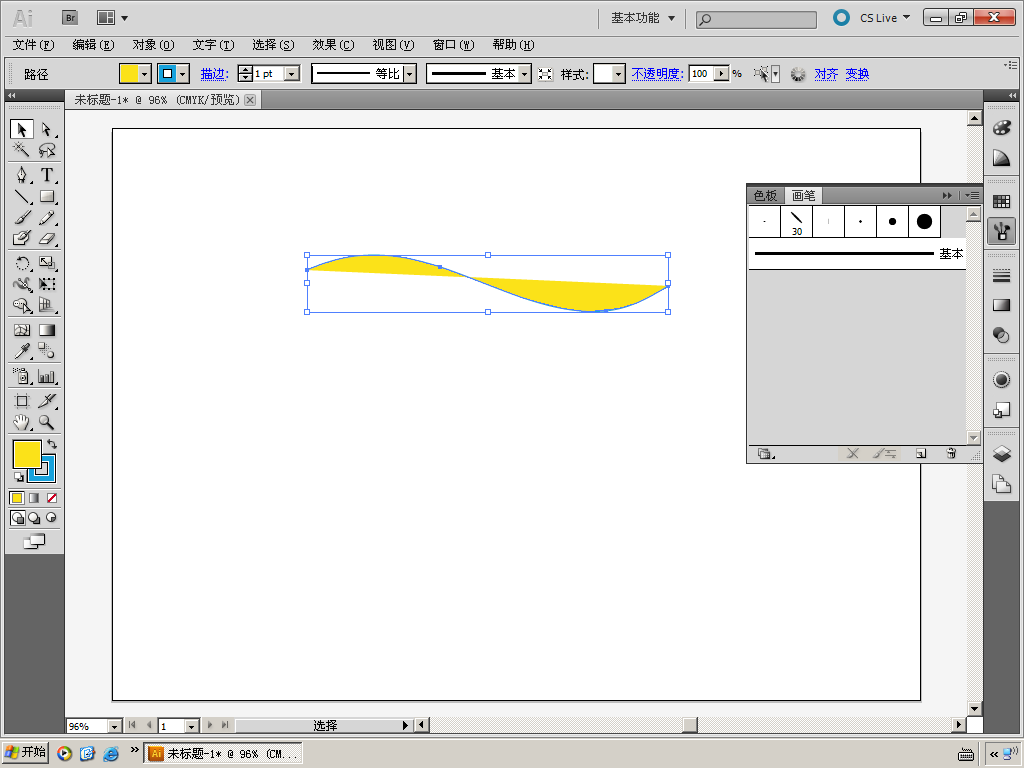Open 等比 width profile dropdown

[409, 74]
